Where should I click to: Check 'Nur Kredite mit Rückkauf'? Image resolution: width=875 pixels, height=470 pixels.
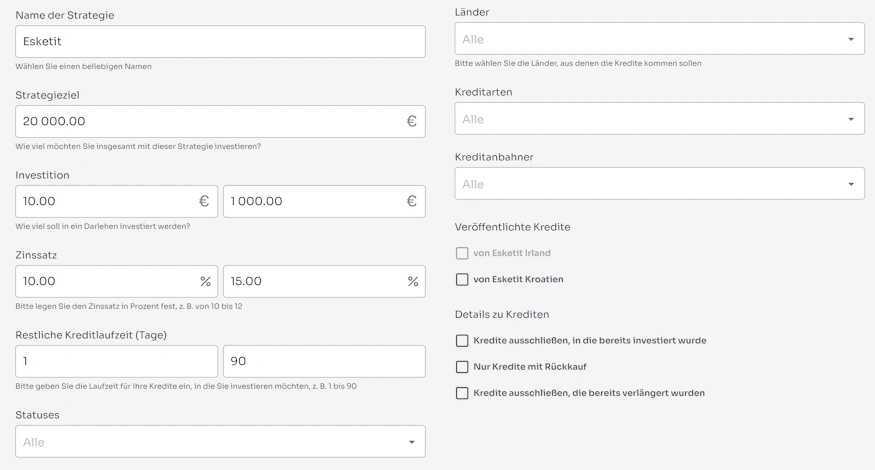462,367
